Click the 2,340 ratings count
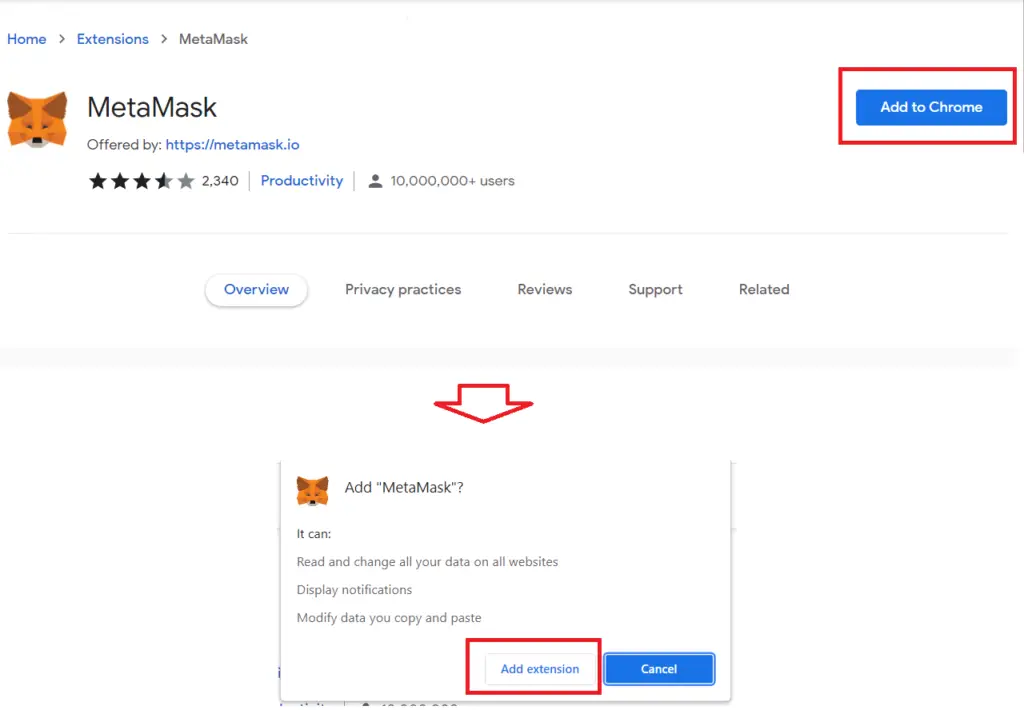This screenshot has height=710, width=1024. point(220,181)
